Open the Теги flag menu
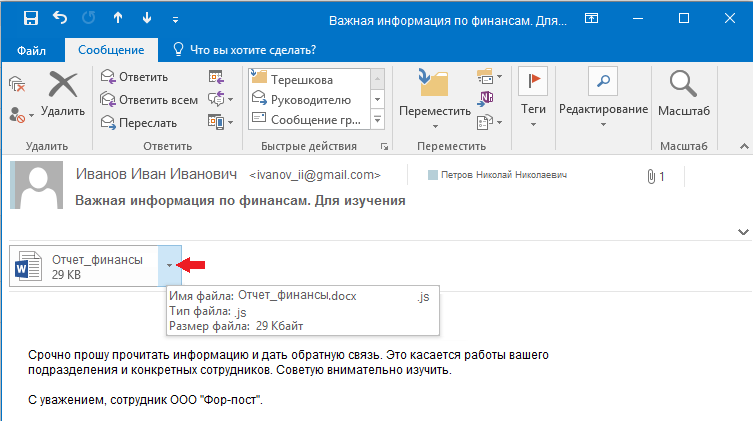Viewport: 753px width, 421px height. click(x=533, y=98)
